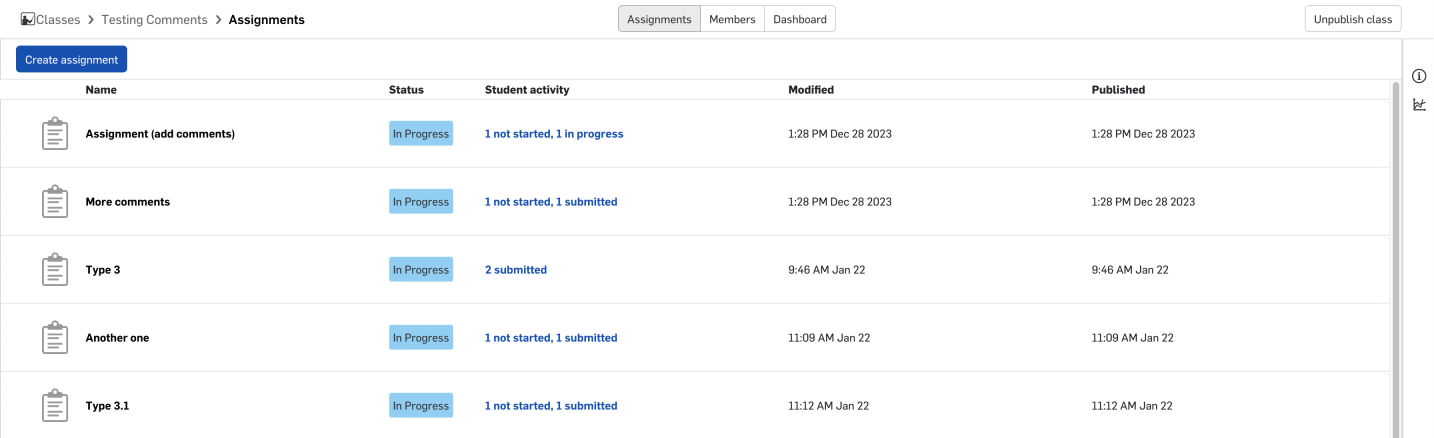This screenshot has height=438, width=1434.
Task: Open Testing Comments breadcrumb link
Action: pyautogui.click(x=155, y=20)
